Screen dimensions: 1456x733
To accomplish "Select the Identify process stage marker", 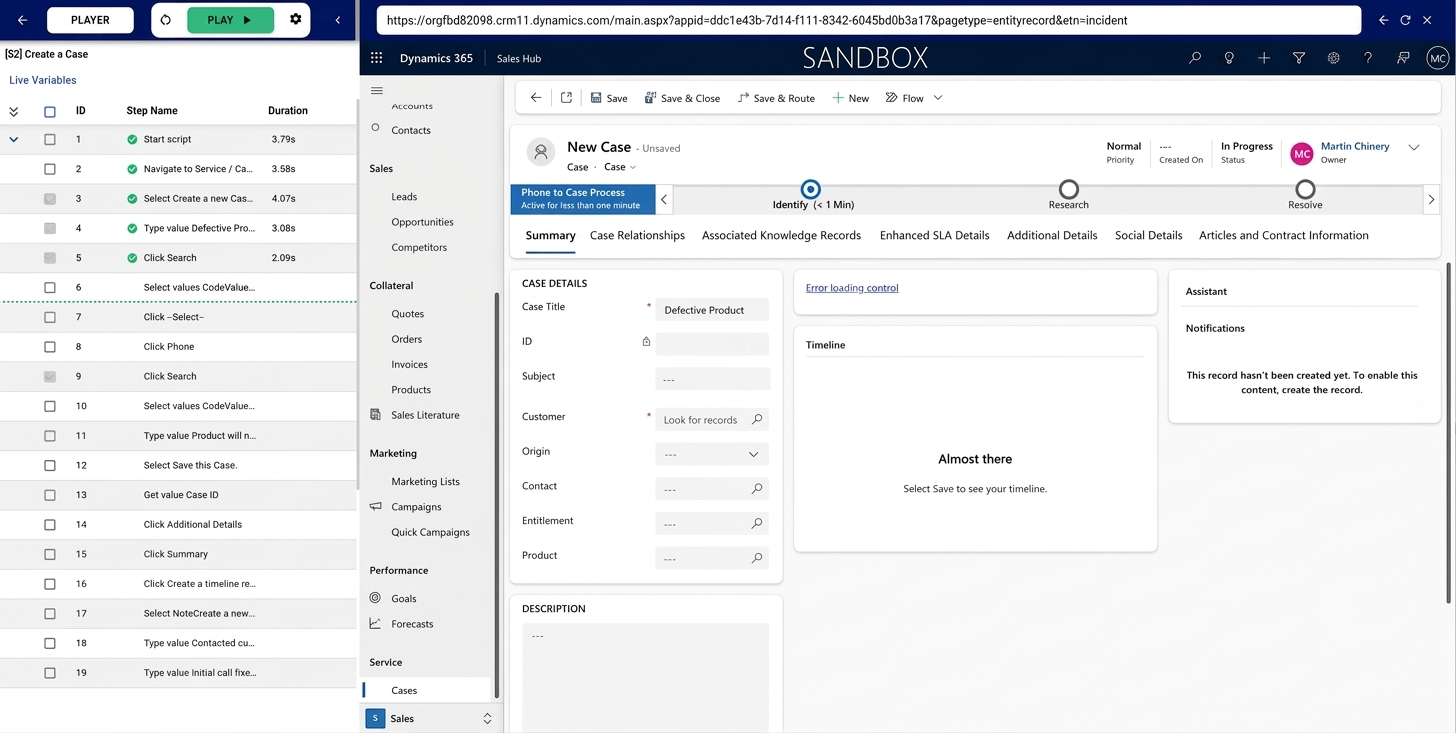I will 811,189.
